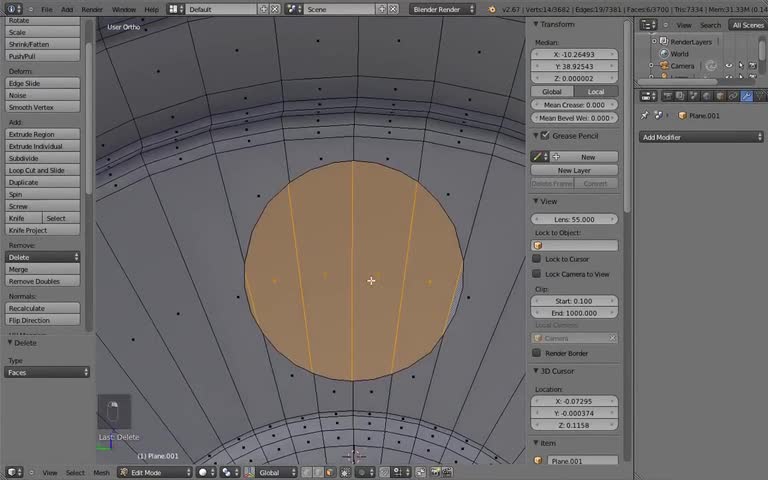Toggle the 3D manipulator widget icon

(249, 472)
